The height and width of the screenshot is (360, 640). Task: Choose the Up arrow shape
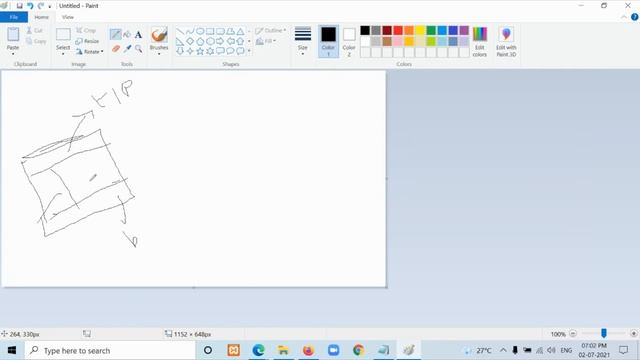pyautogui.click(x=240, y=41)
